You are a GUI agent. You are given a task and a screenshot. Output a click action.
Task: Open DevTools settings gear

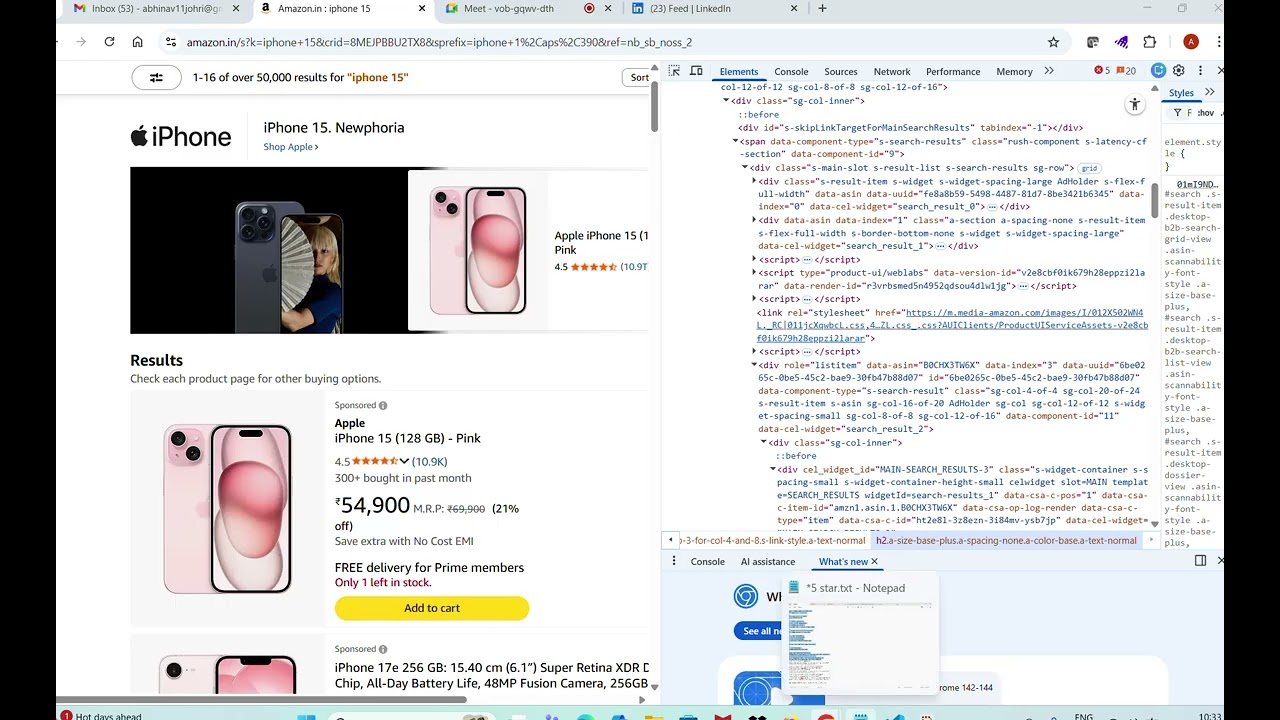click(1179, 71)
